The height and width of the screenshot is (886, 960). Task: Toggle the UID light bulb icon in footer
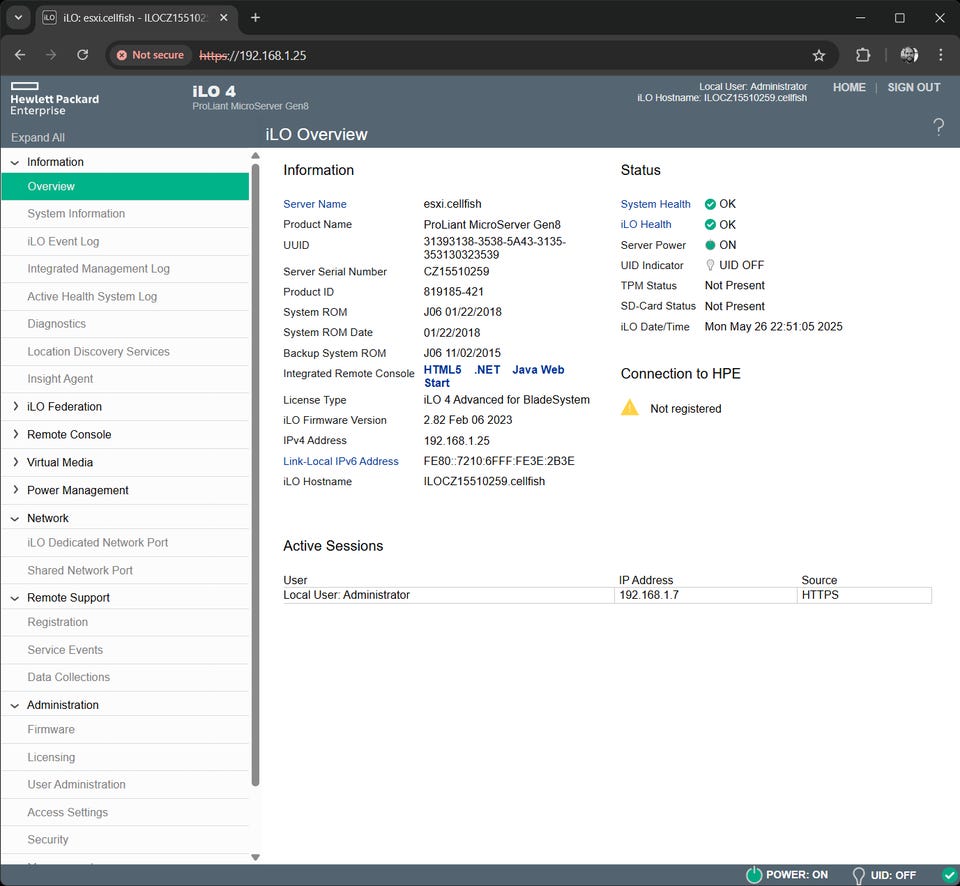[858, 875]
